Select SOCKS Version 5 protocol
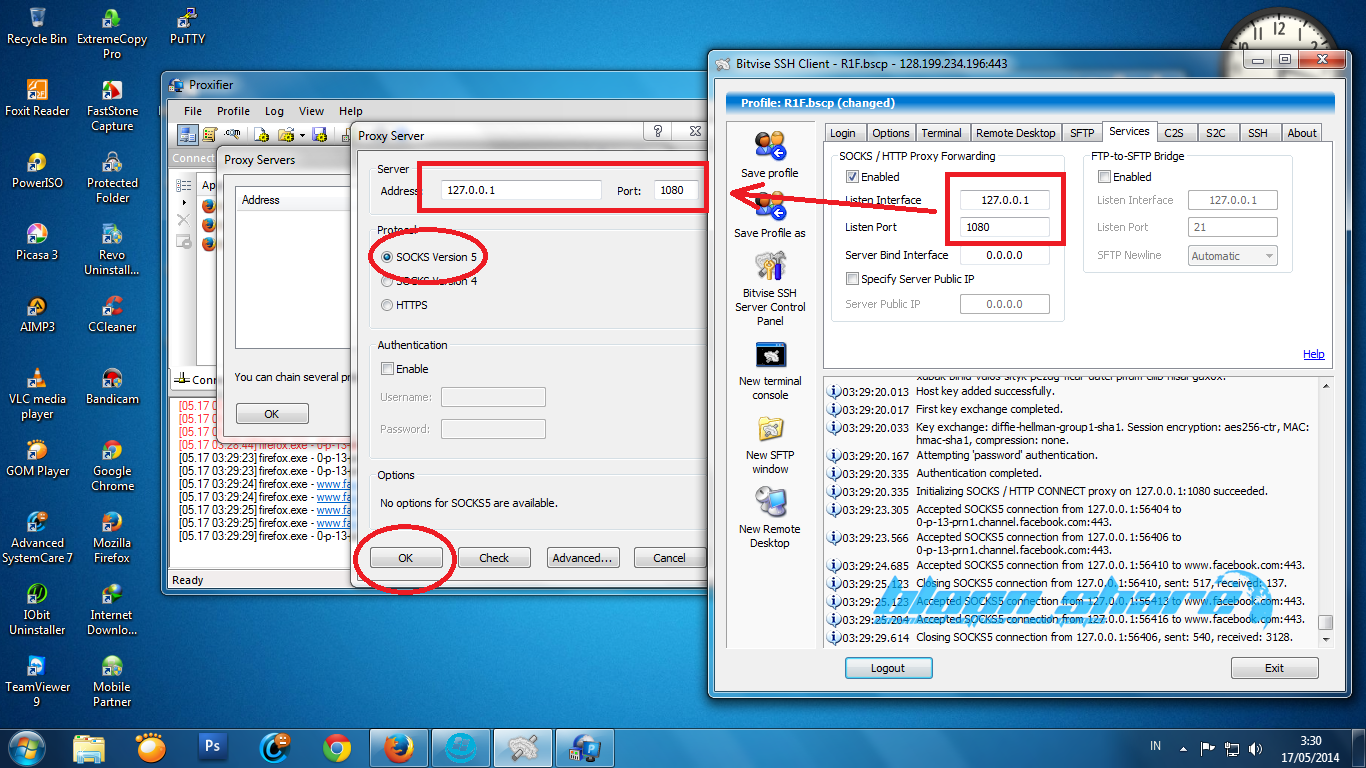1366x768 pixels. tap(387, 257)
